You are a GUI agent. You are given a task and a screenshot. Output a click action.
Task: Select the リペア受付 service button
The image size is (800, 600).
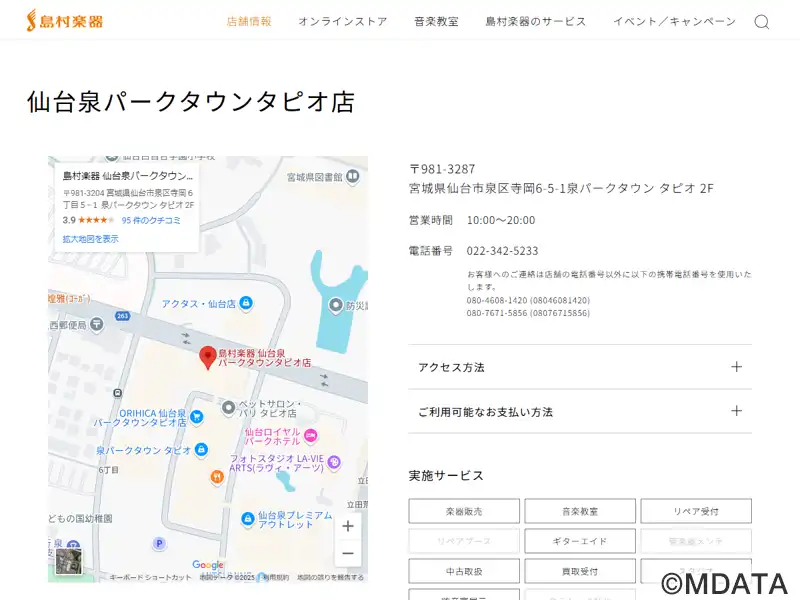point(696,511)
